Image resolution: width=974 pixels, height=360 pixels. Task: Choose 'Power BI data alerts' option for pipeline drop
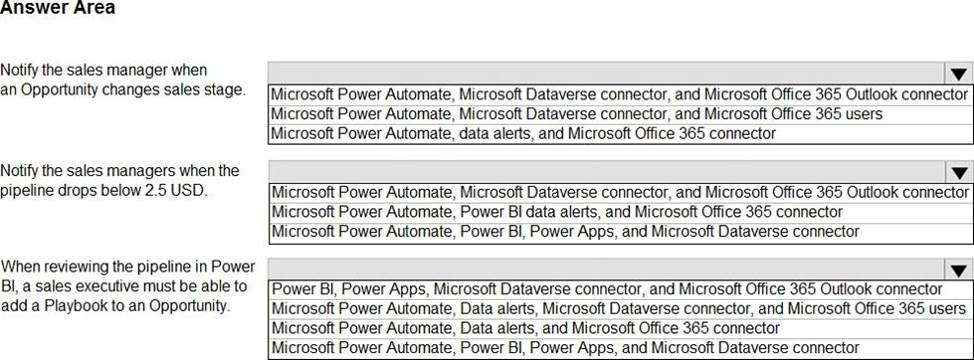point(621,212)
